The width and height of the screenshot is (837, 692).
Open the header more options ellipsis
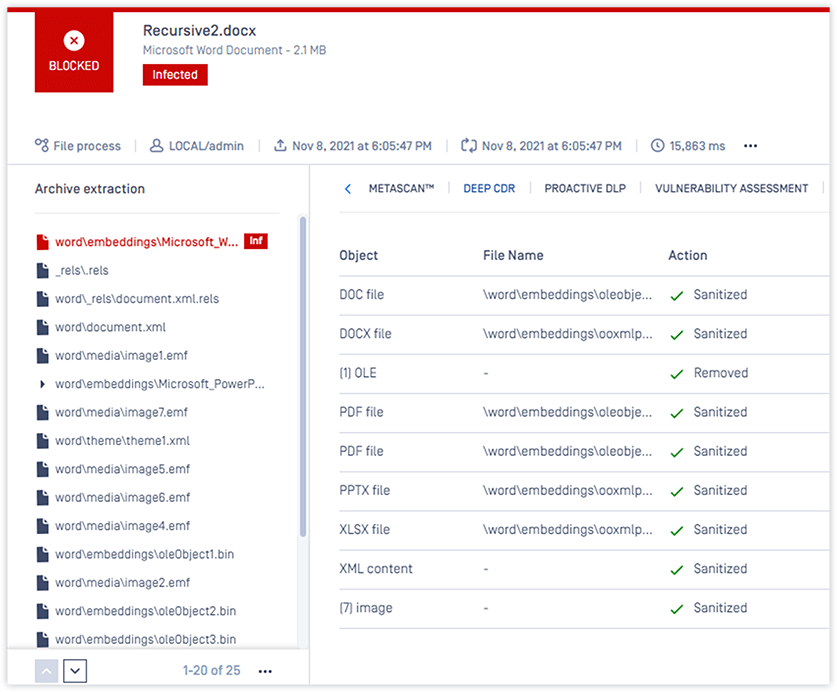750,146
